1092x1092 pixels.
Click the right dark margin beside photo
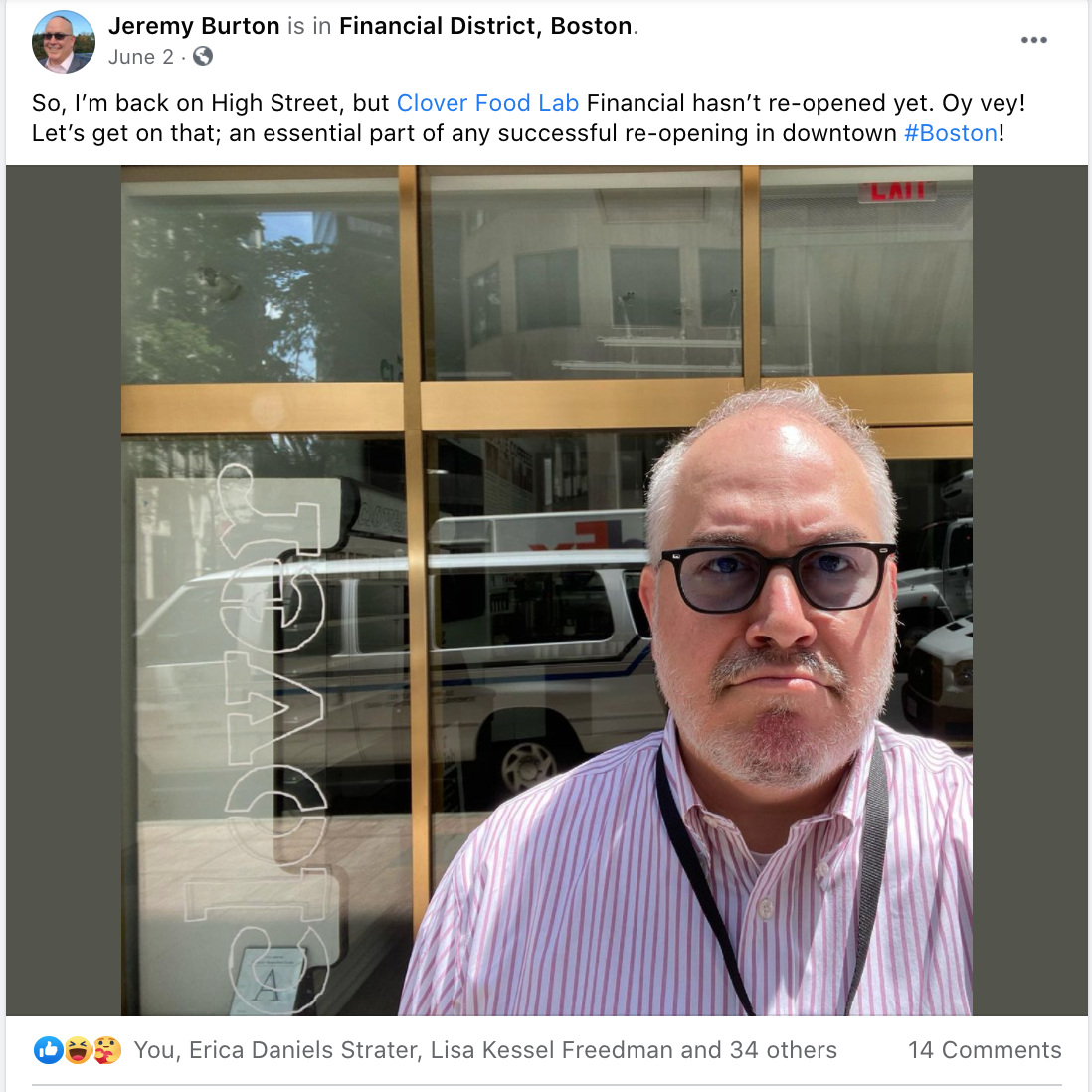(1030, 591)
